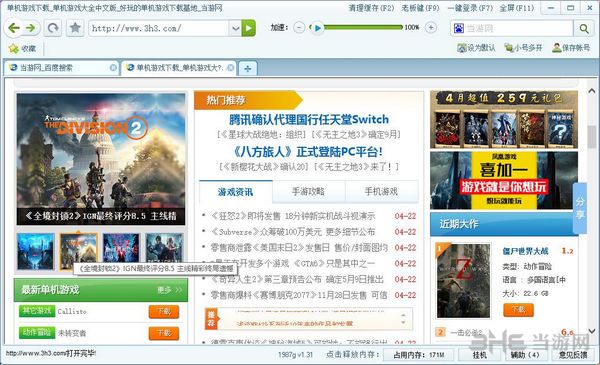600x365 pixels.
Task: Open headline 腾讯确认代理国行任天堂Switch
Action: coord(309,119)
